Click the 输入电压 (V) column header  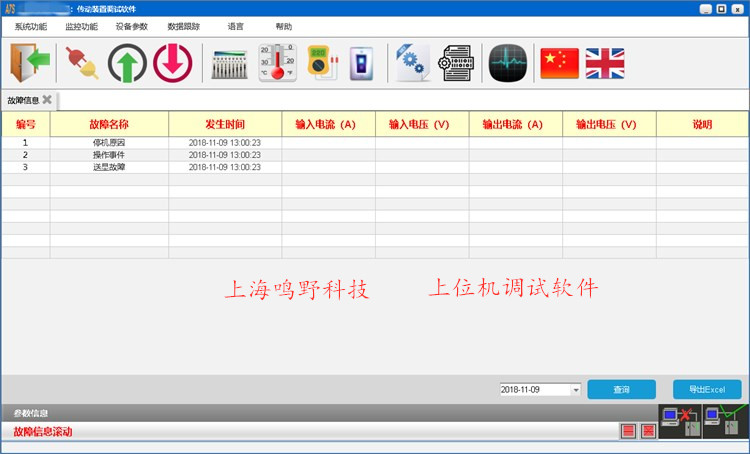422,124
